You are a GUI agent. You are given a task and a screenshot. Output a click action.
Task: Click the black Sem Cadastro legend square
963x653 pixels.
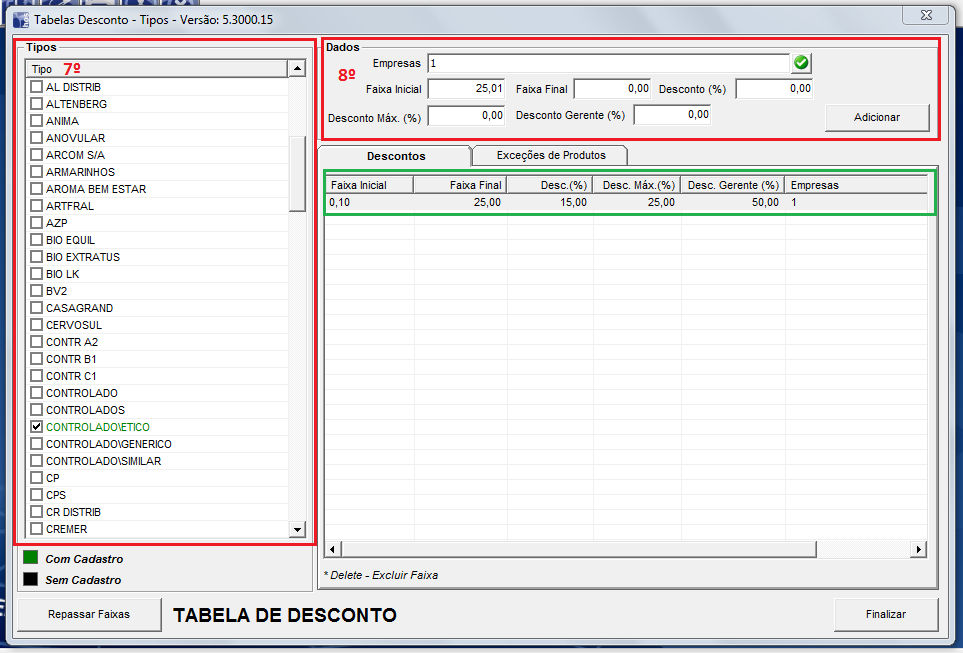tap(30, 579)
